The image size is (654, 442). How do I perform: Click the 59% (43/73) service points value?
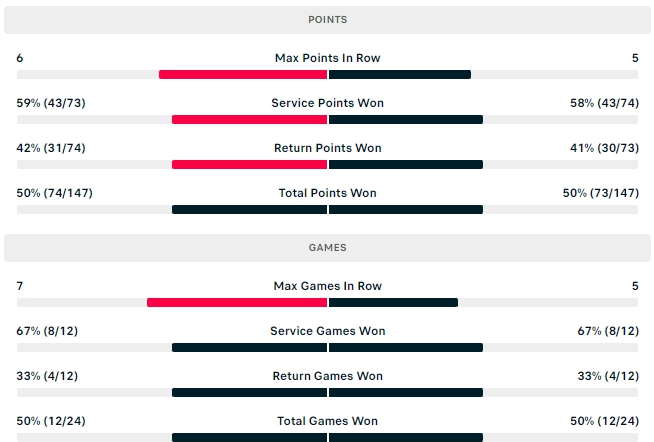(51, 103)
